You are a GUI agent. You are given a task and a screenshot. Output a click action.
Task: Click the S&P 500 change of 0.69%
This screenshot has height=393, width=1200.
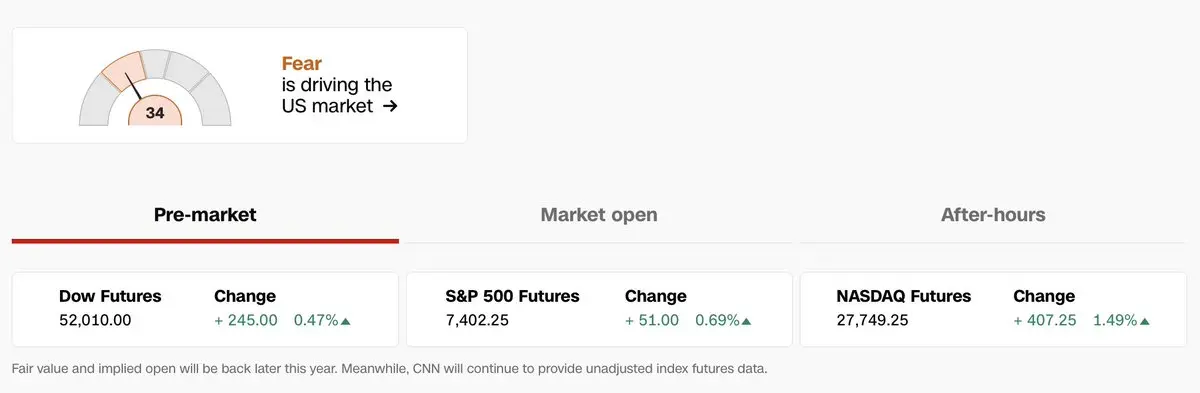click(717, 321)
